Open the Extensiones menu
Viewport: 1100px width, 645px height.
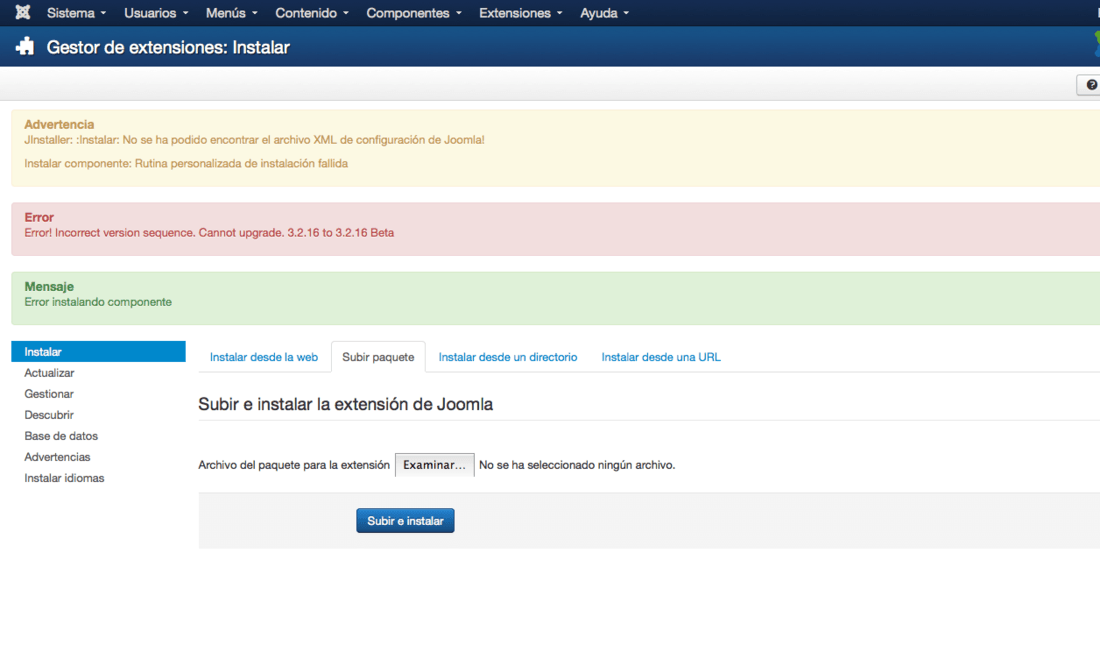(x=521, y=13)
